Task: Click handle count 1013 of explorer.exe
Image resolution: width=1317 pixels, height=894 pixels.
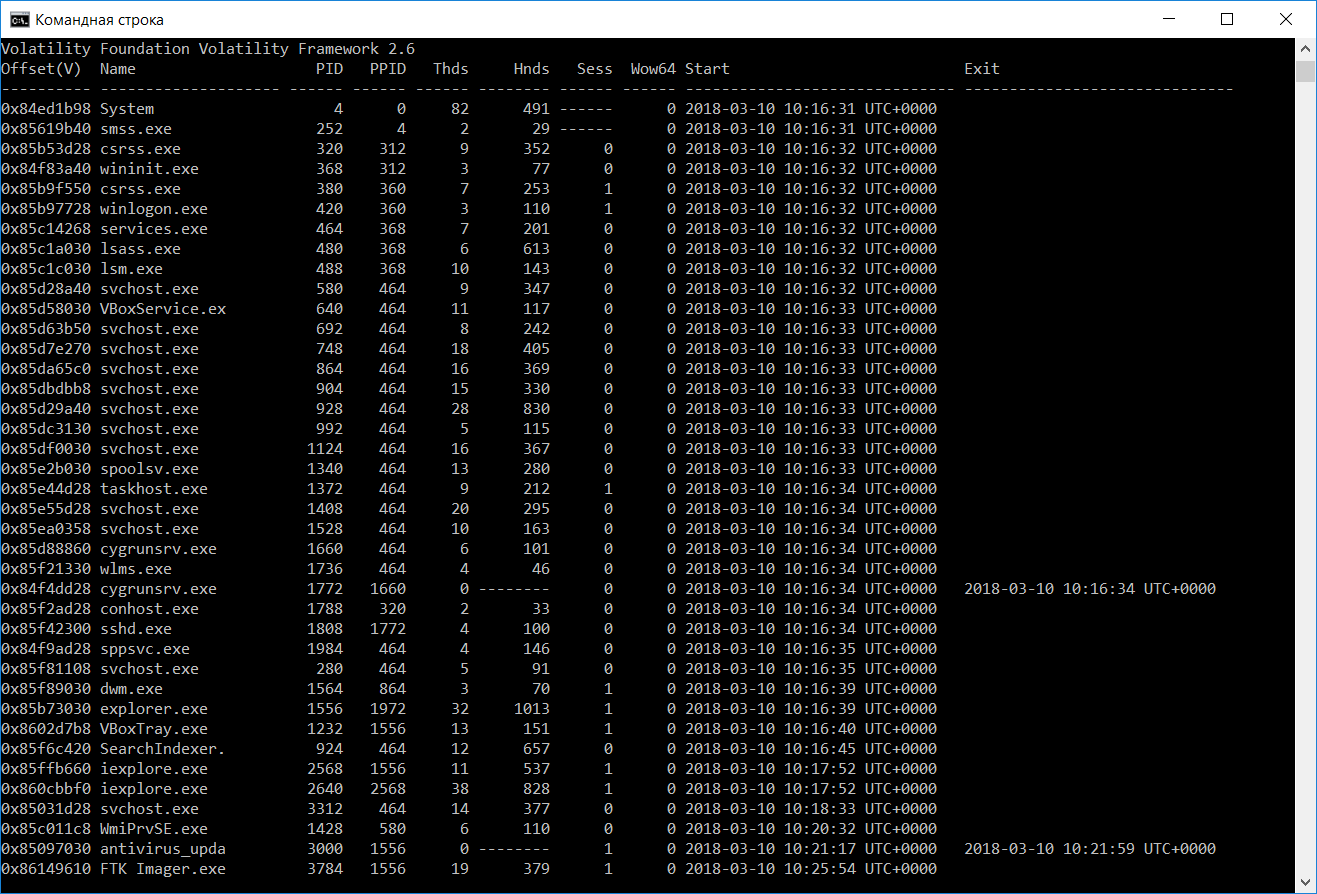Action: 532,709
